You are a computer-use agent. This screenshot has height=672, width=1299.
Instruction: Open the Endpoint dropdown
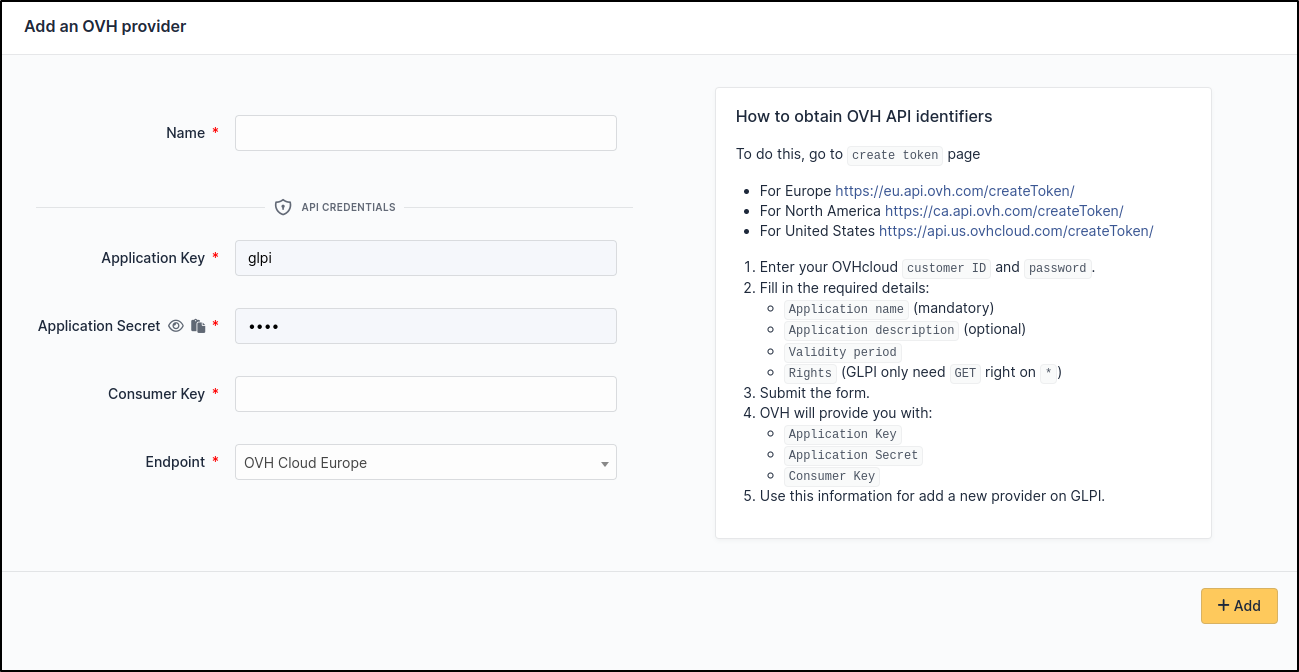[425, 462]
